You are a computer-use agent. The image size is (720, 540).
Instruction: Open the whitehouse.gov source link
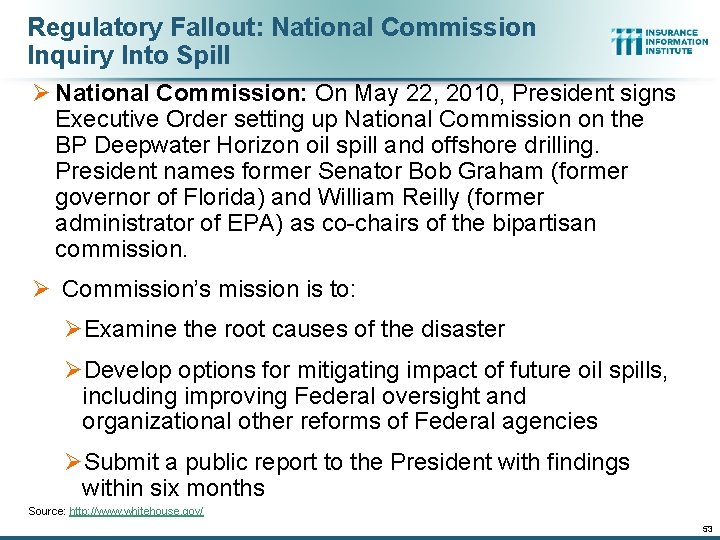pyautogui.click(x=136, y=511)
